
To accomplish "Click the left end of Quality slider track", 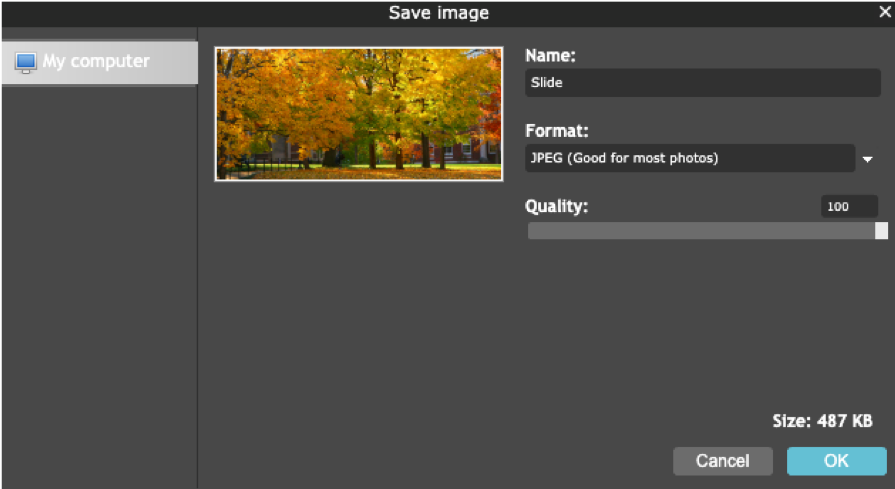I will coord(533,231).
